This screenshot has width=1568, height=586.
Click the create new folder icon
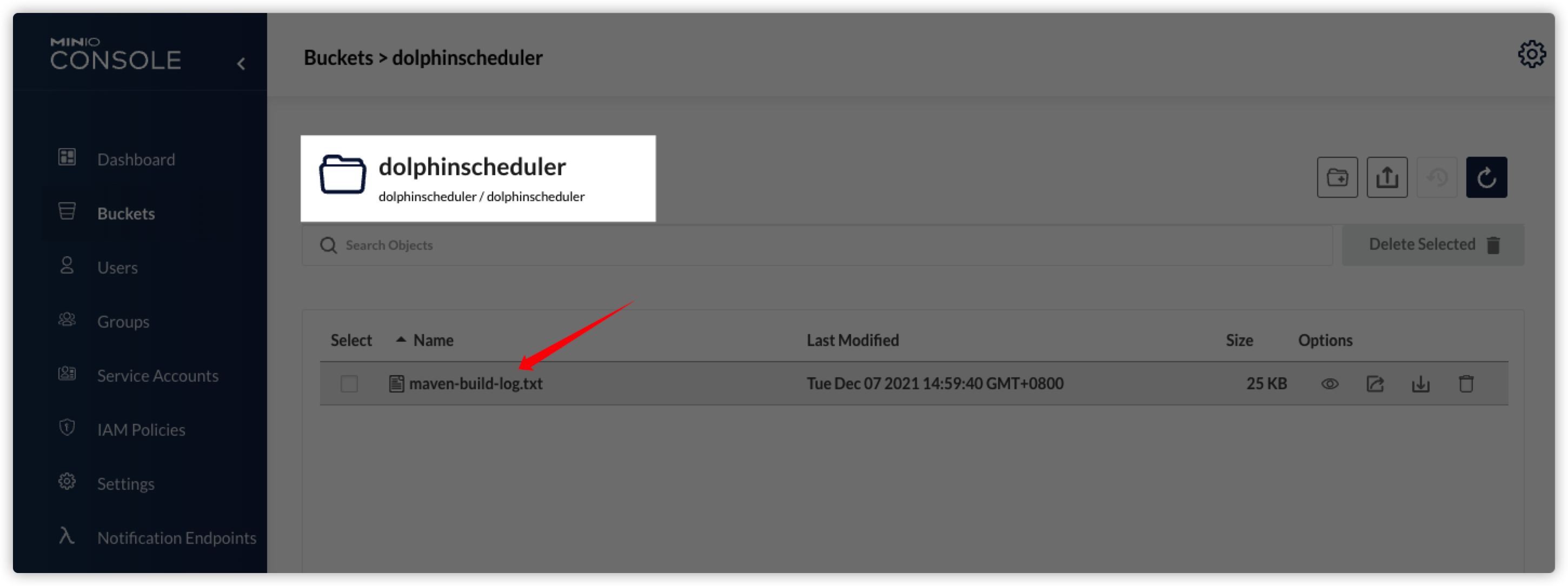(x=1337, y=177)
